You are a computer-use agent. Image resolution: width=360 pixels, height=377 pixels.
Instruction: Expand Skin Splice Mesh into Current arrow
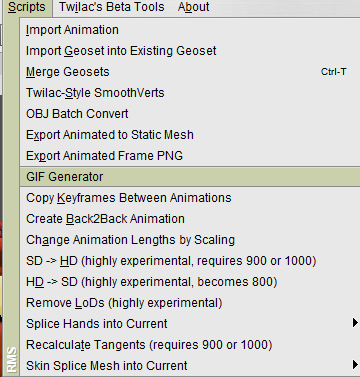click(355, 365)
